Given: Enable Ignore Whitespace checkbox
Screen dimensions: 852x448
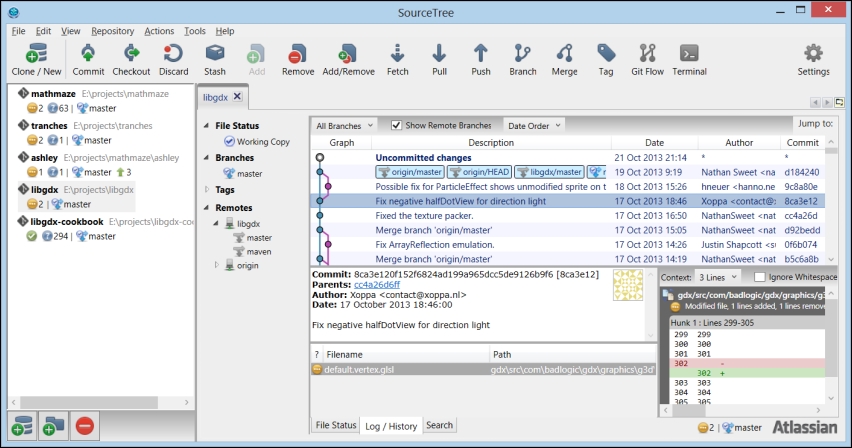Looking at the screenshot, I should [x=760, y=277].
